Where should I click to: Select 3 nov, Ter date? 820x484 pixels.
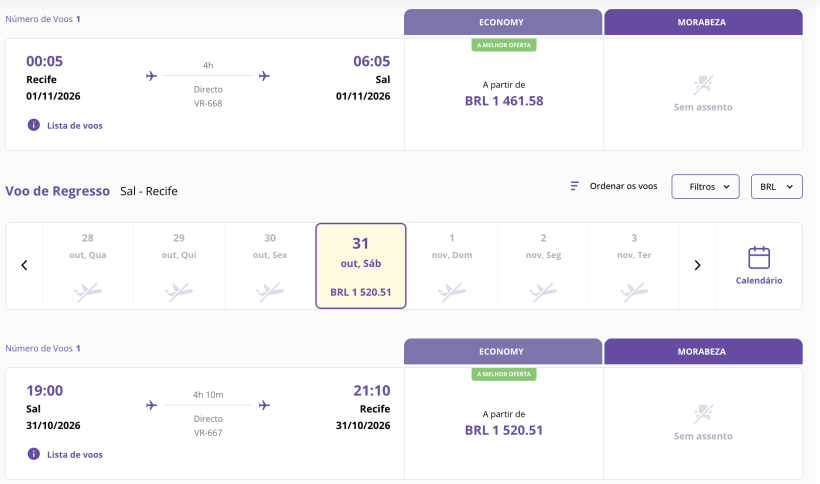pyautogui.click(x=634, y=266)
